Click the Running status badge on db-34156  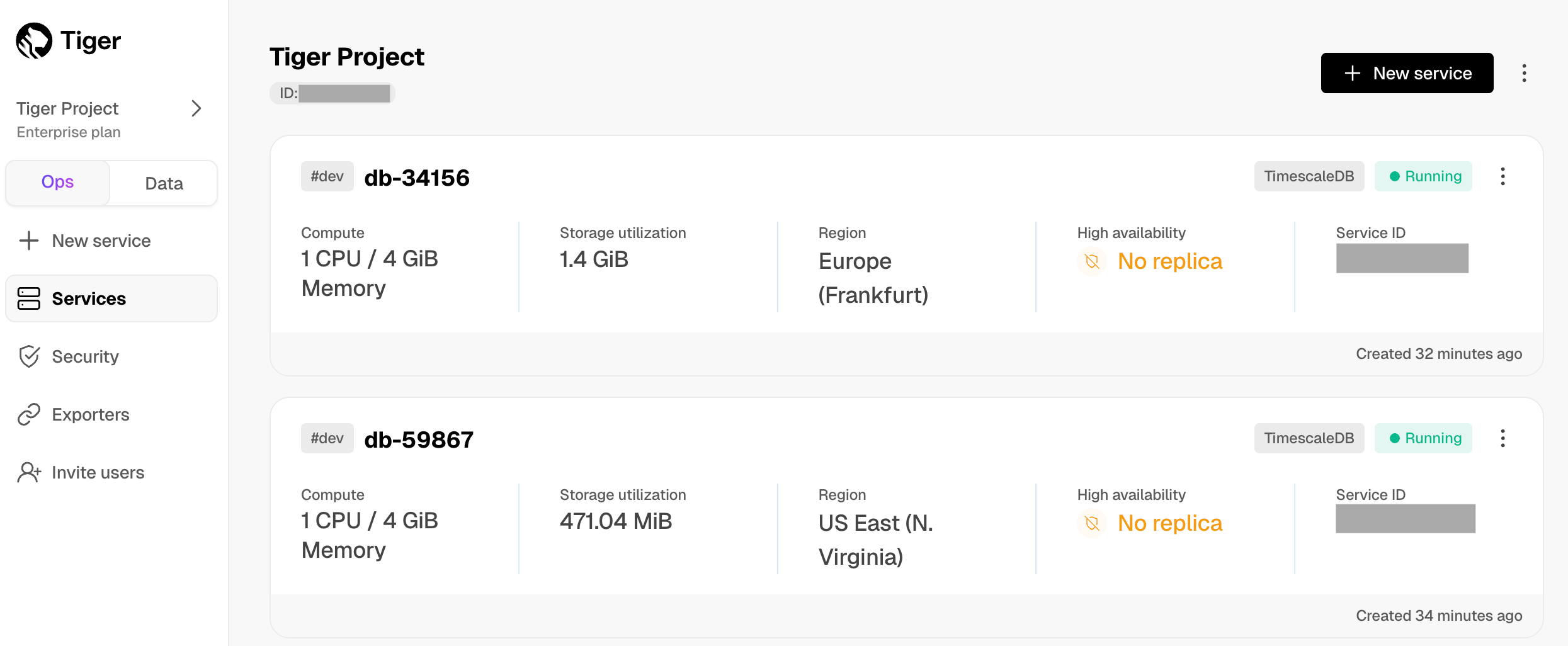click(x=1423, y=176)
